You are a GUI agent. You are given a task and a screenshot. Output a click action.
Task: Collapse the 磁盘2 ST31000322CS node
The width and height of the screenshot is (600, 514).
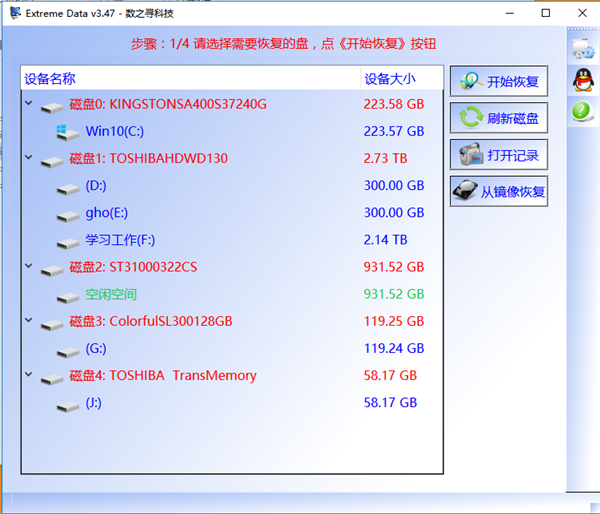point(29,268)
